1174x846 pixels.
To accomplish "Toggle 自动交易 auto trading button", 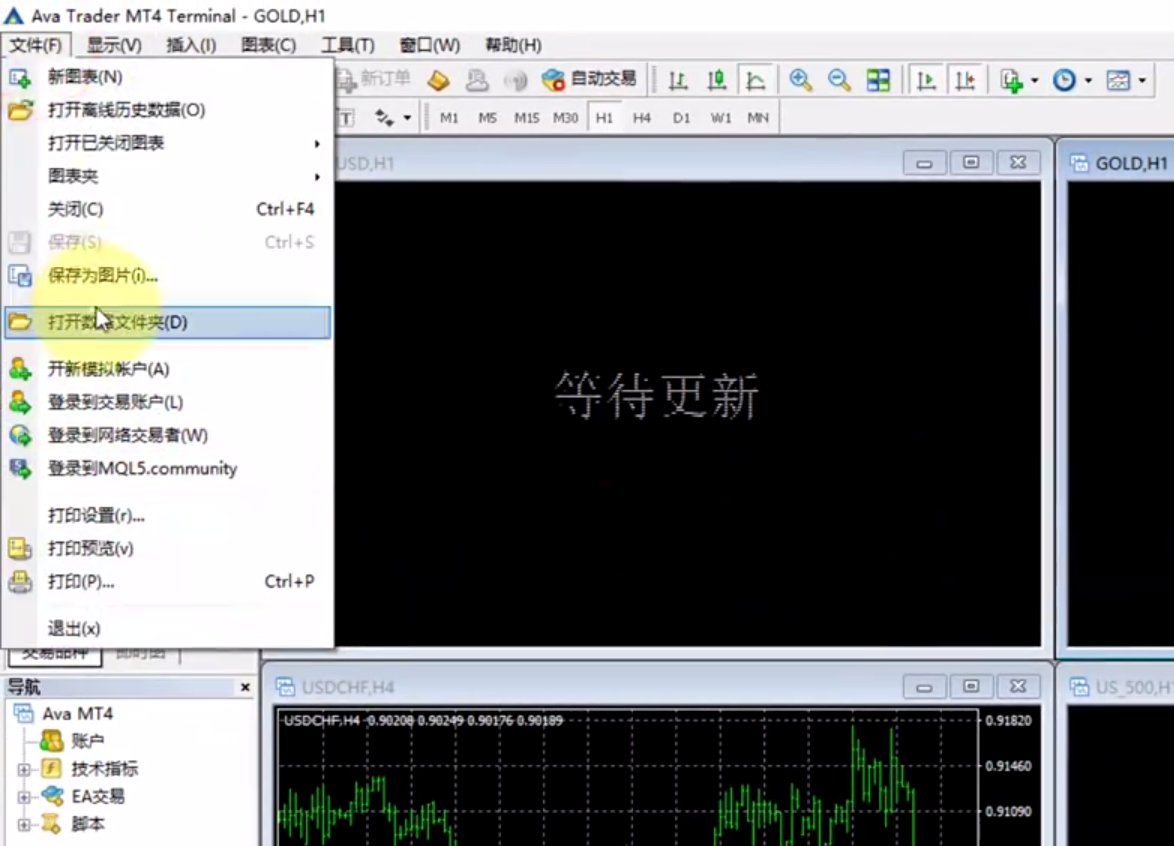I will (589, 79).
